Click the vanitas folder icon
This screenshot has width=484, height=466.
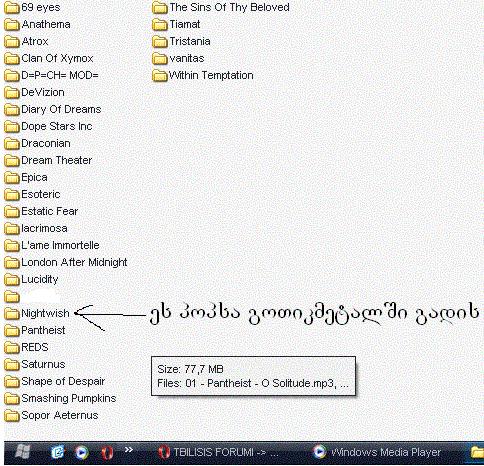pyautogui.click(x=160, y=58)
